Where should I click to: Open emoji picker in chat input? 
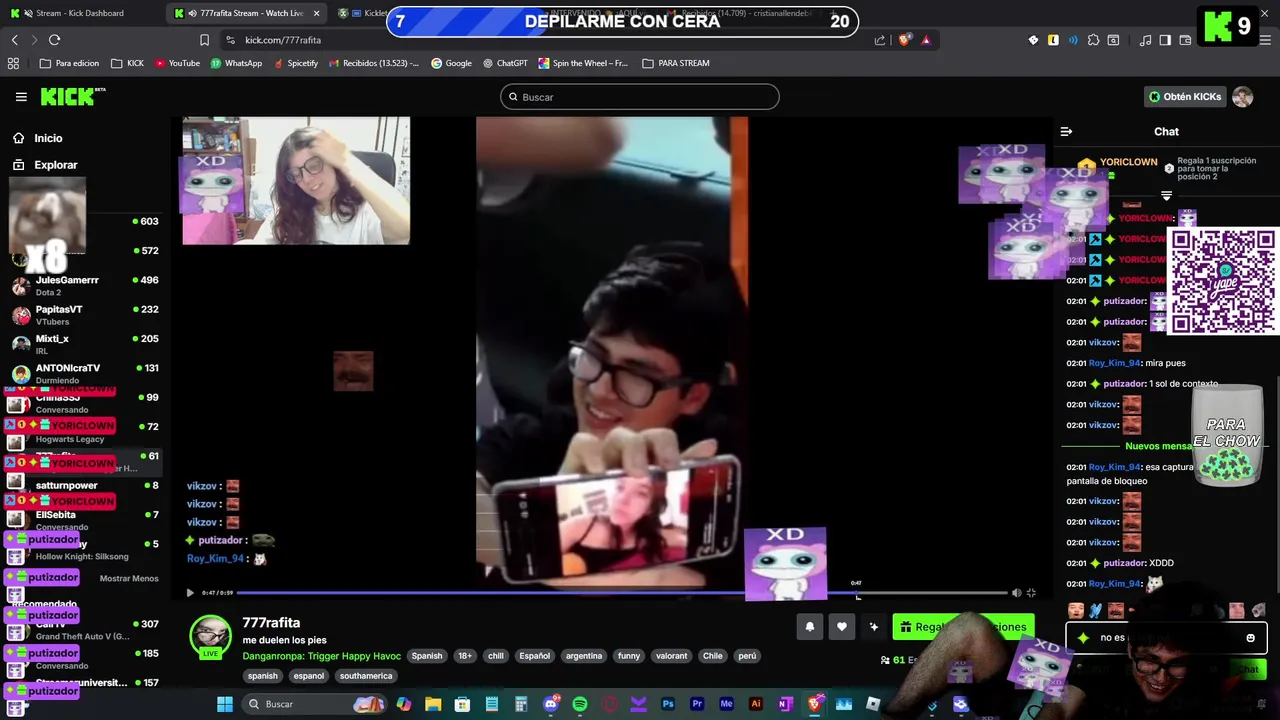(x=1250, y=638)
